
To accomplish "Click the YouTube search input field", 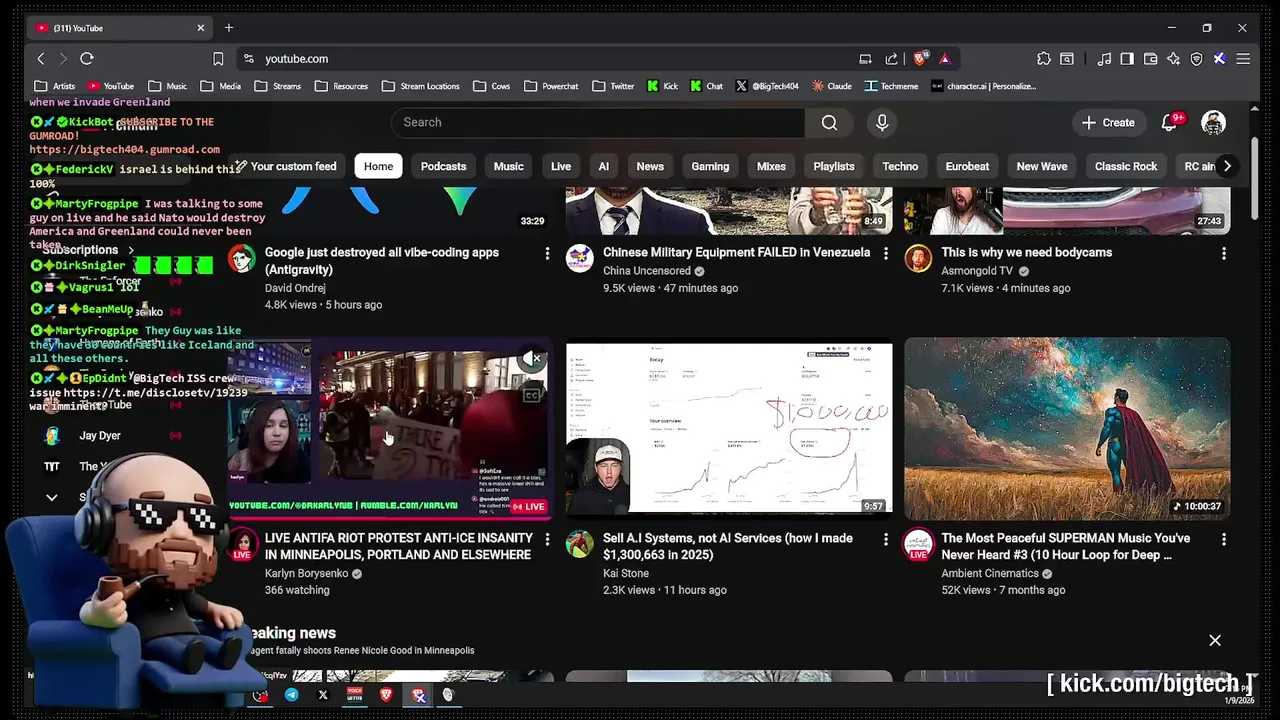I will (598, 122).
